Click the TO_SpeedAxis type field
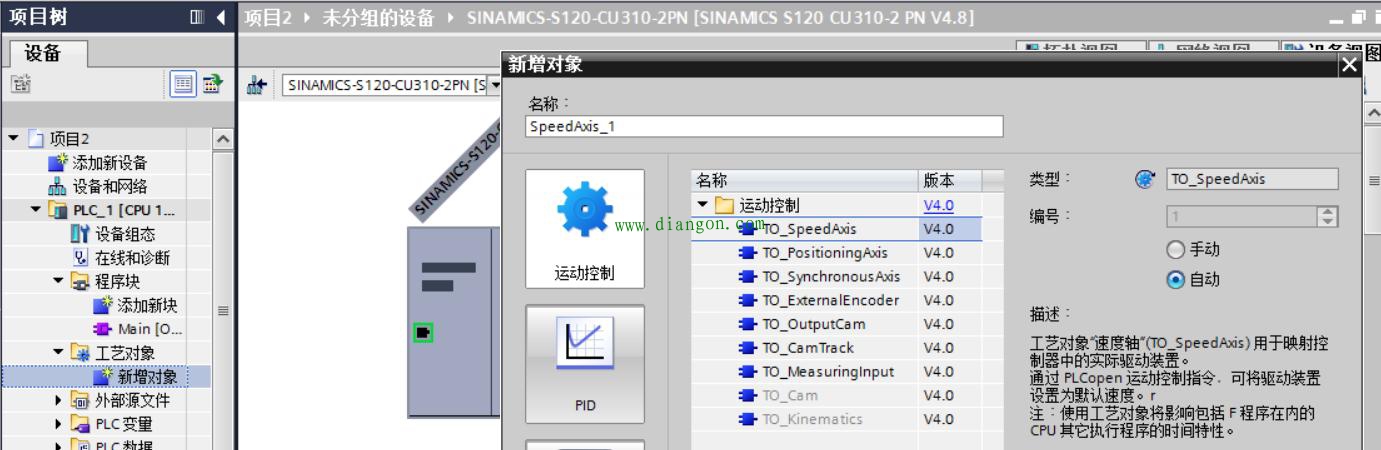This screenshot has width=1381, height=450. pos(1252,179)
